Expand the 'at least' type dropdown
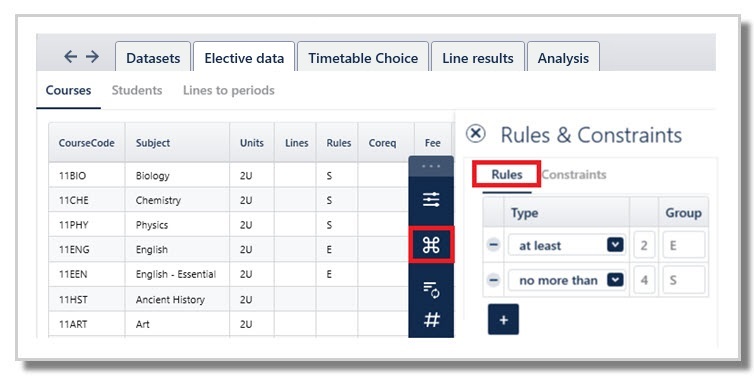This screenshot has height=379, width=754. point(615,245)
